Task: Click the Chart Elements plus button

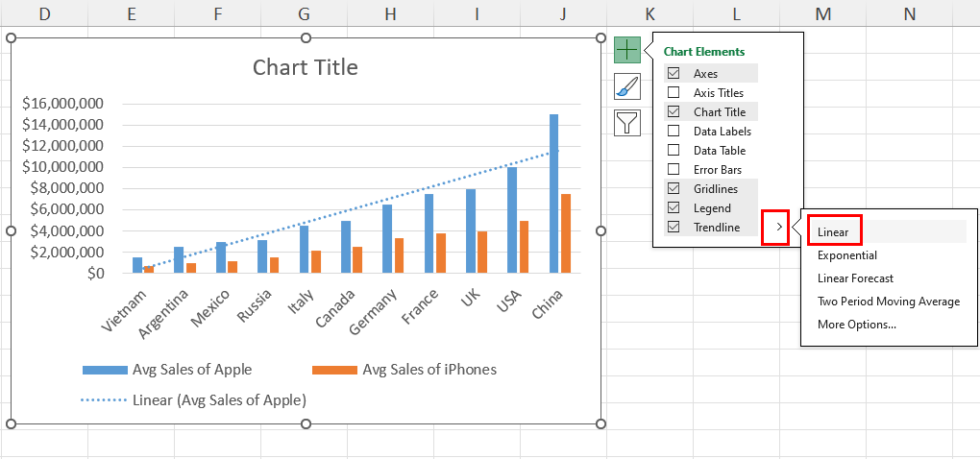Action: coord(627,49)
